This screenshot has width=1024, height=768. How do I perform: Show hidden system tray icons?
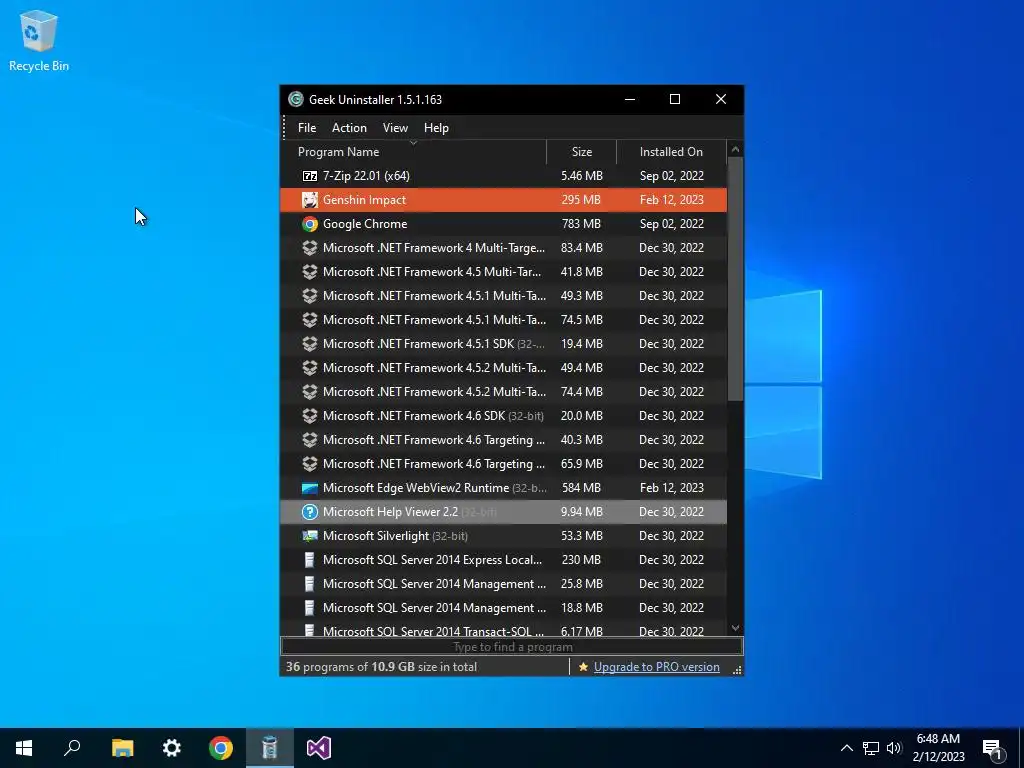(x=846, y=748)
